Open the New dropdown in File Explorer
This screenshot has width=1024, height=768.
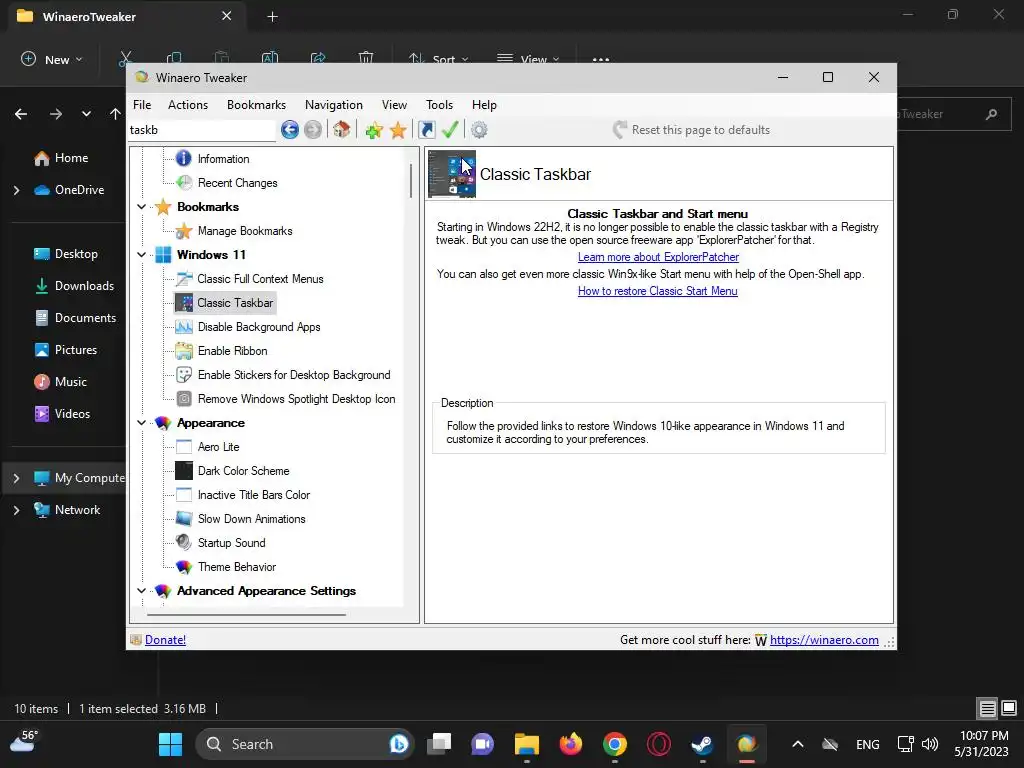(x=52, y=59)
